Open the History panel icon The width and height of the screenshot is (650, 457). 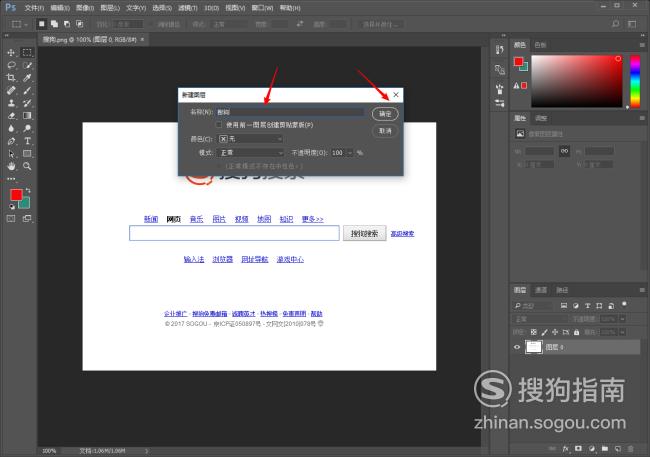pyautogui.click(x=500, y=50)
